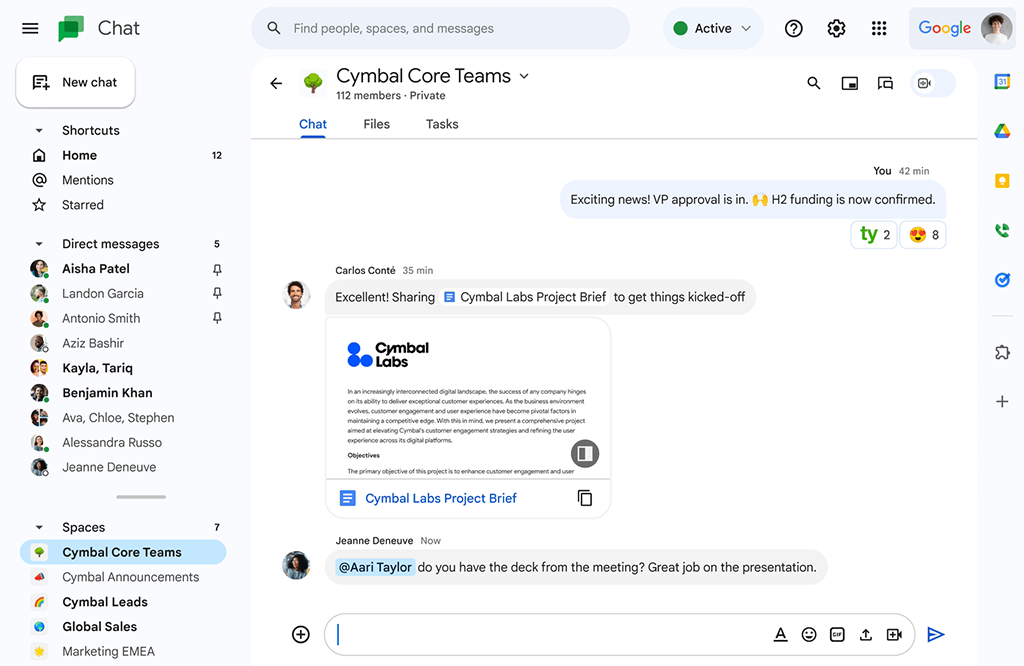Open the Cymbal Core Teams space menu
This screenshot has width=1024, height=666.
524,75
